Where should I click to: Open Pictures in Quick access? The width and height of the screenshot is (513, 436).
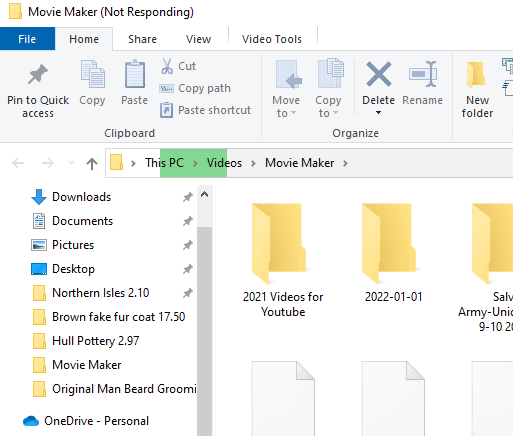click(x=73, y=245)
